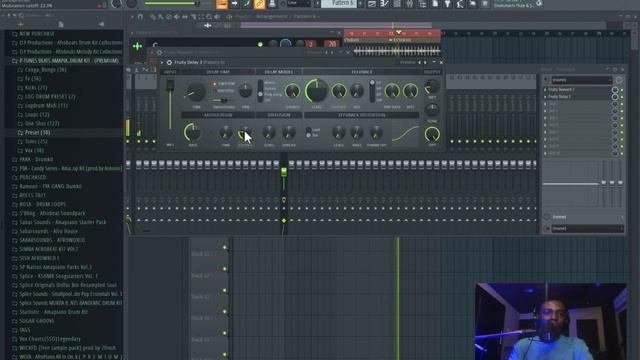This screenshot has width=640, height=360.
Task: Click next preset arrow in Fruity Delay 3
Action: (425, 62)
